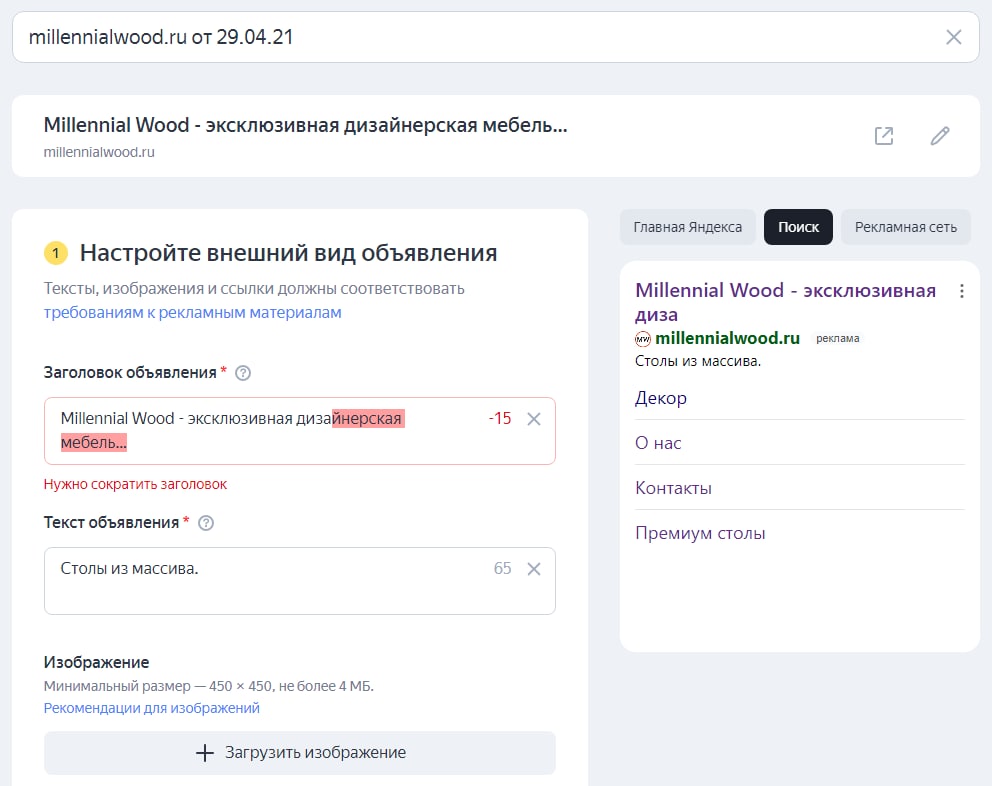Open the ad preview three-dot menu
Viewport: 992px width, 786px height.
point(962,291)
